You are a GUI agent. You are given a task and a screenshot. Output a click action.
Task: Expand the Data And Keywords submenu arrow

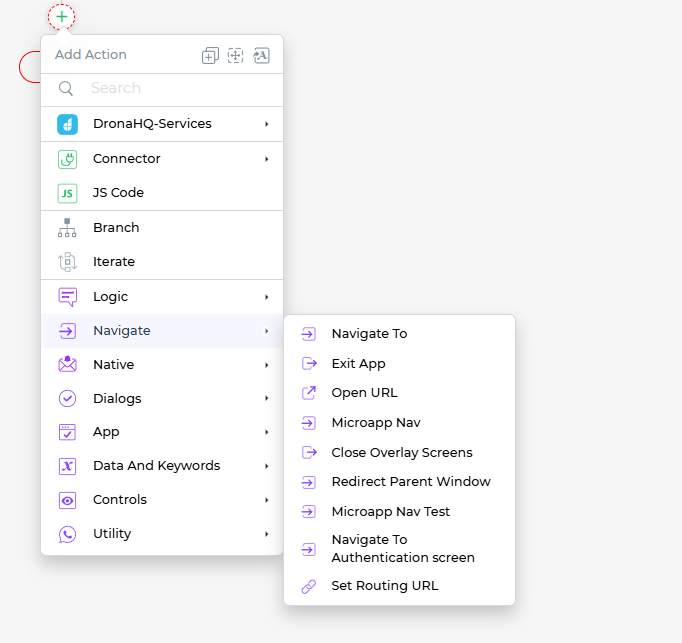[x=267, y=466]
